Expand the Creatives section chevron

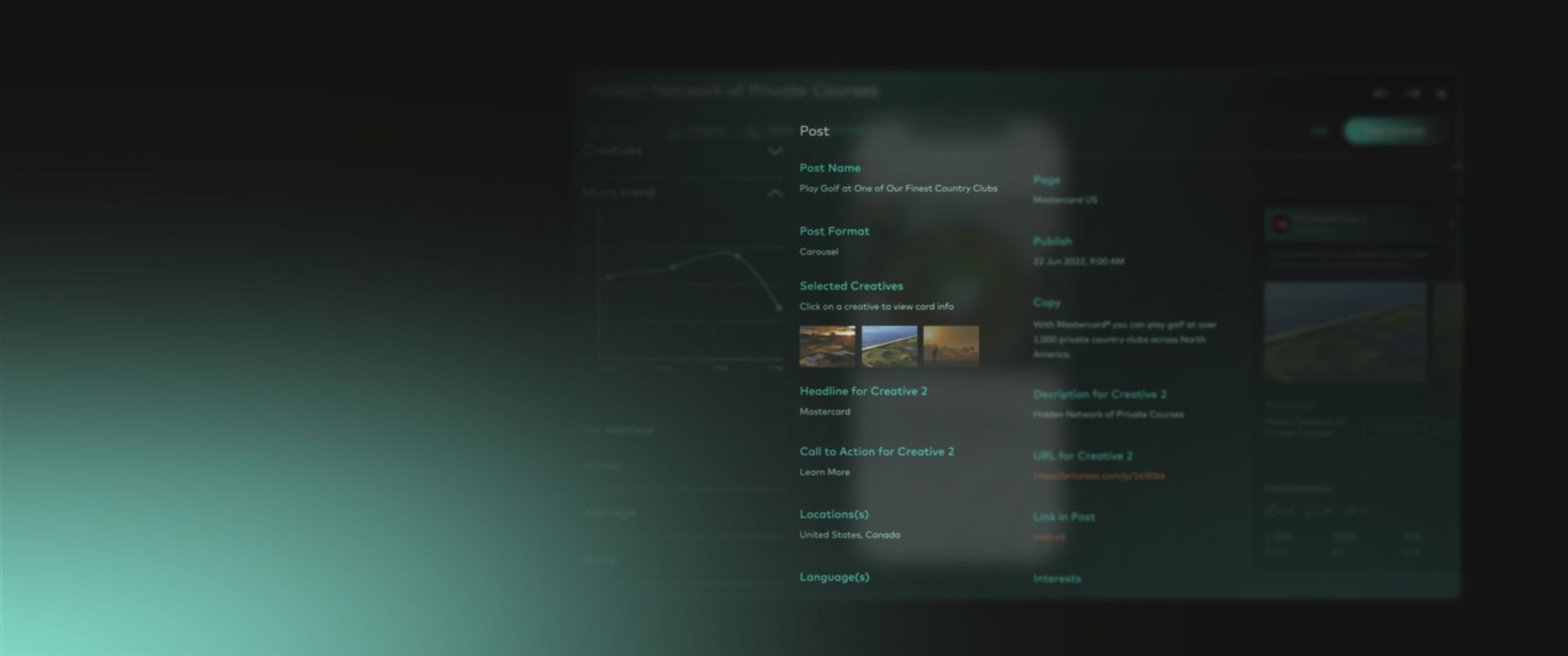(775, 150)
